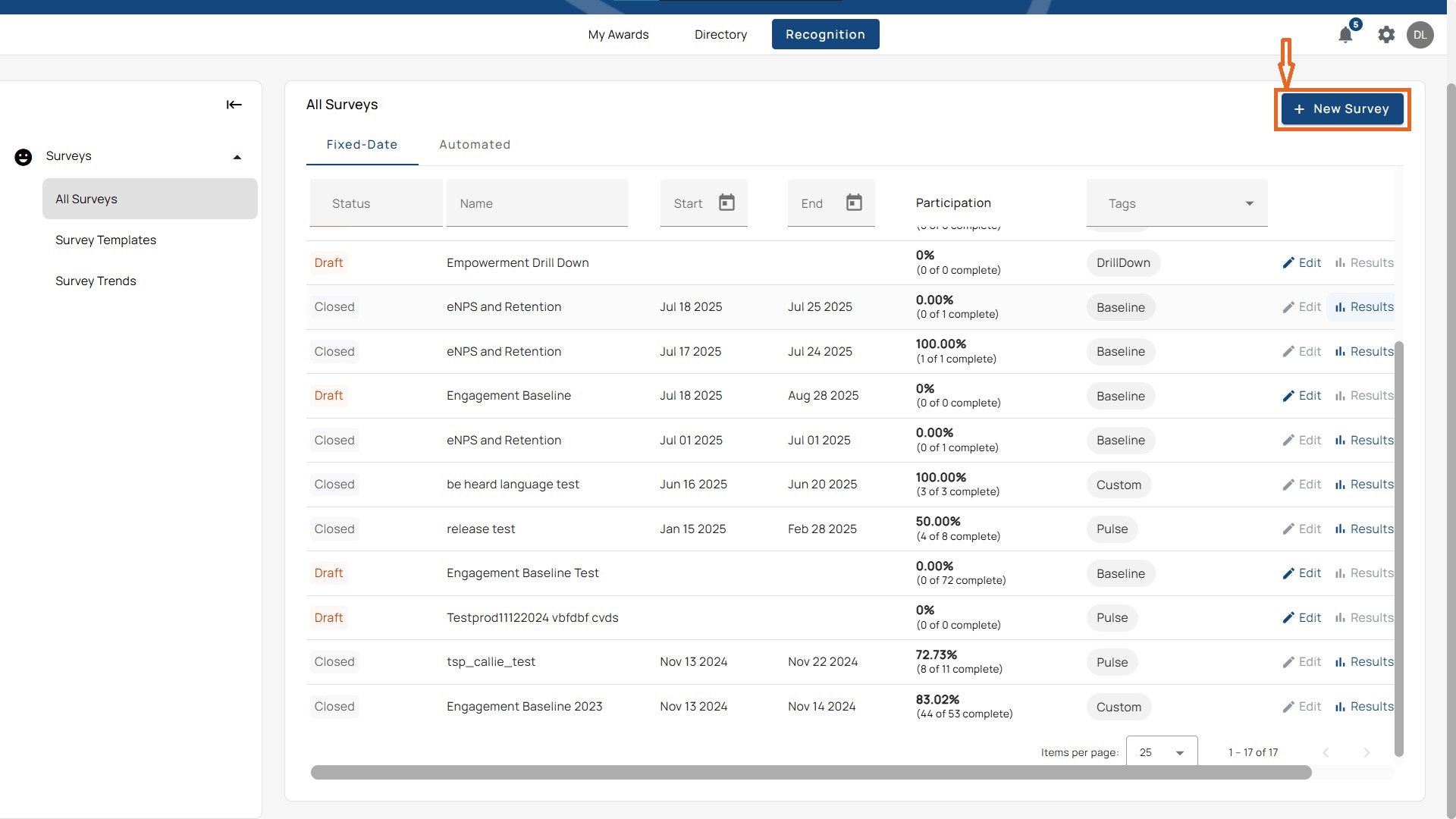The height and width of the screenshot is (819, 1456).
Task: Go to the Directory menu item
Action: pos(720,35)
